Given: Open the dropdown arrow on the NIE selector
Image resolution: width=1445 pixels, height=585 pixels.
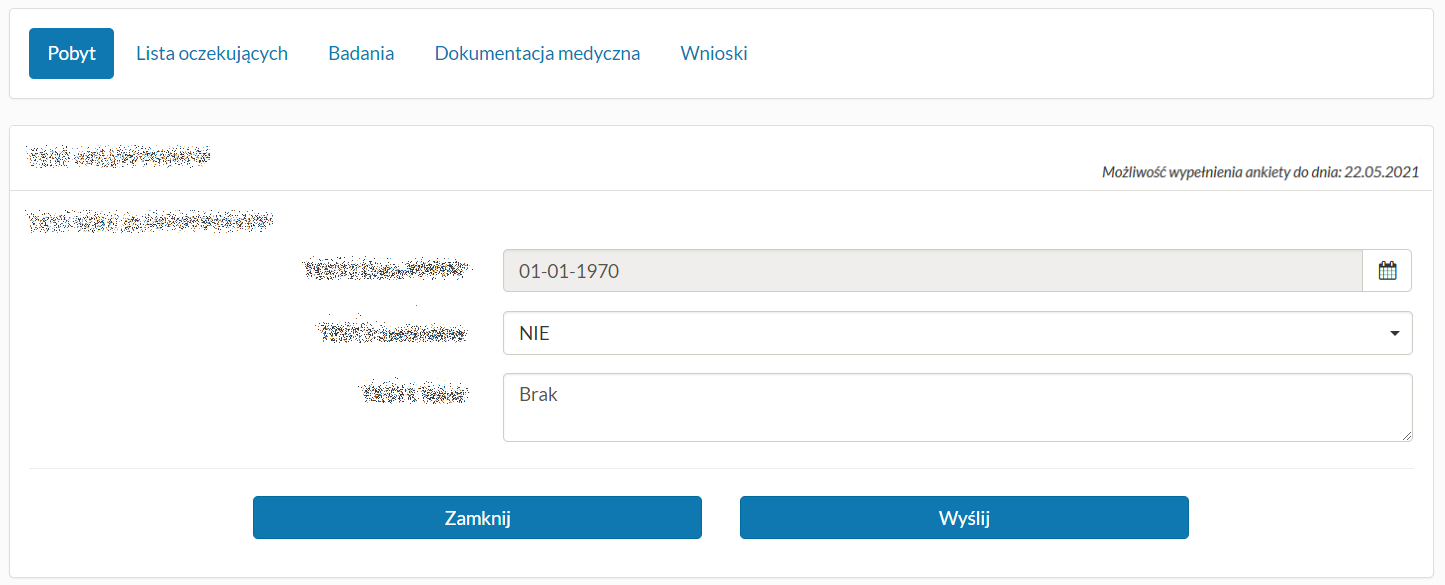Looking at the screenshot, I should 1395,332.
